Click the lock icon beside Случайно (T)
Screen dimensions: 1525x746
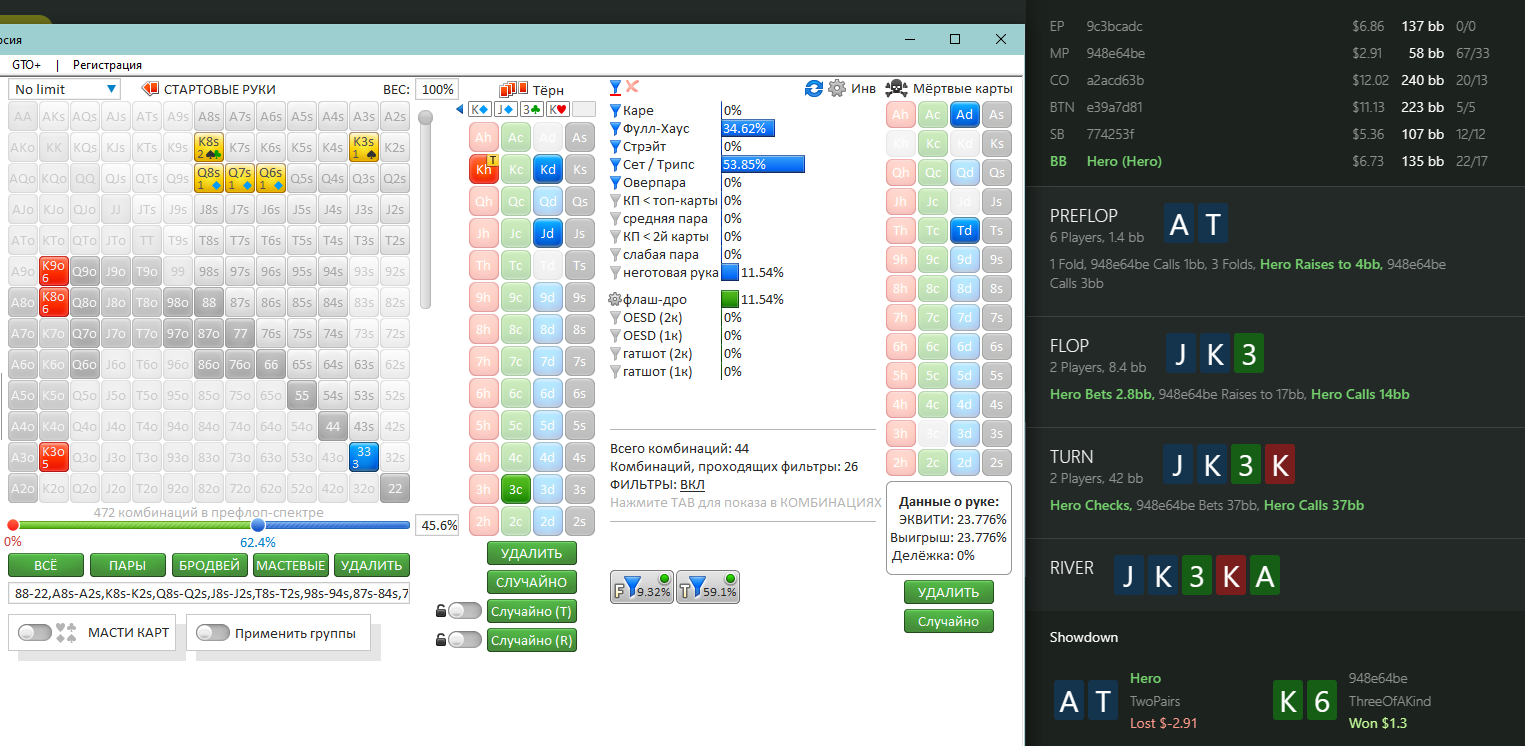(440, 611)
